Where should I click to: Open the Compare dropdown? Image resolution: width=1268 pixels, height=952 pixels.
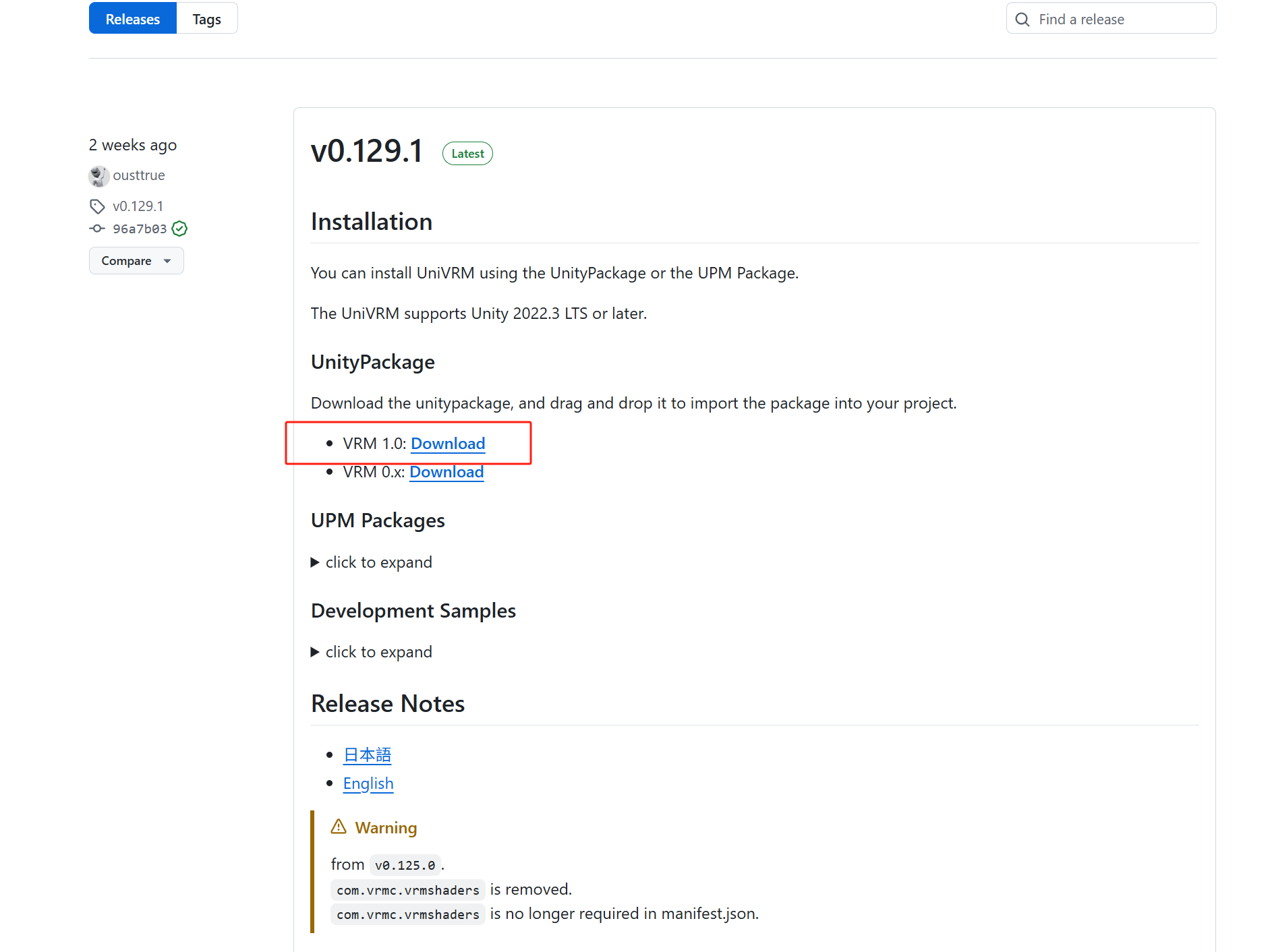(136, 261)
